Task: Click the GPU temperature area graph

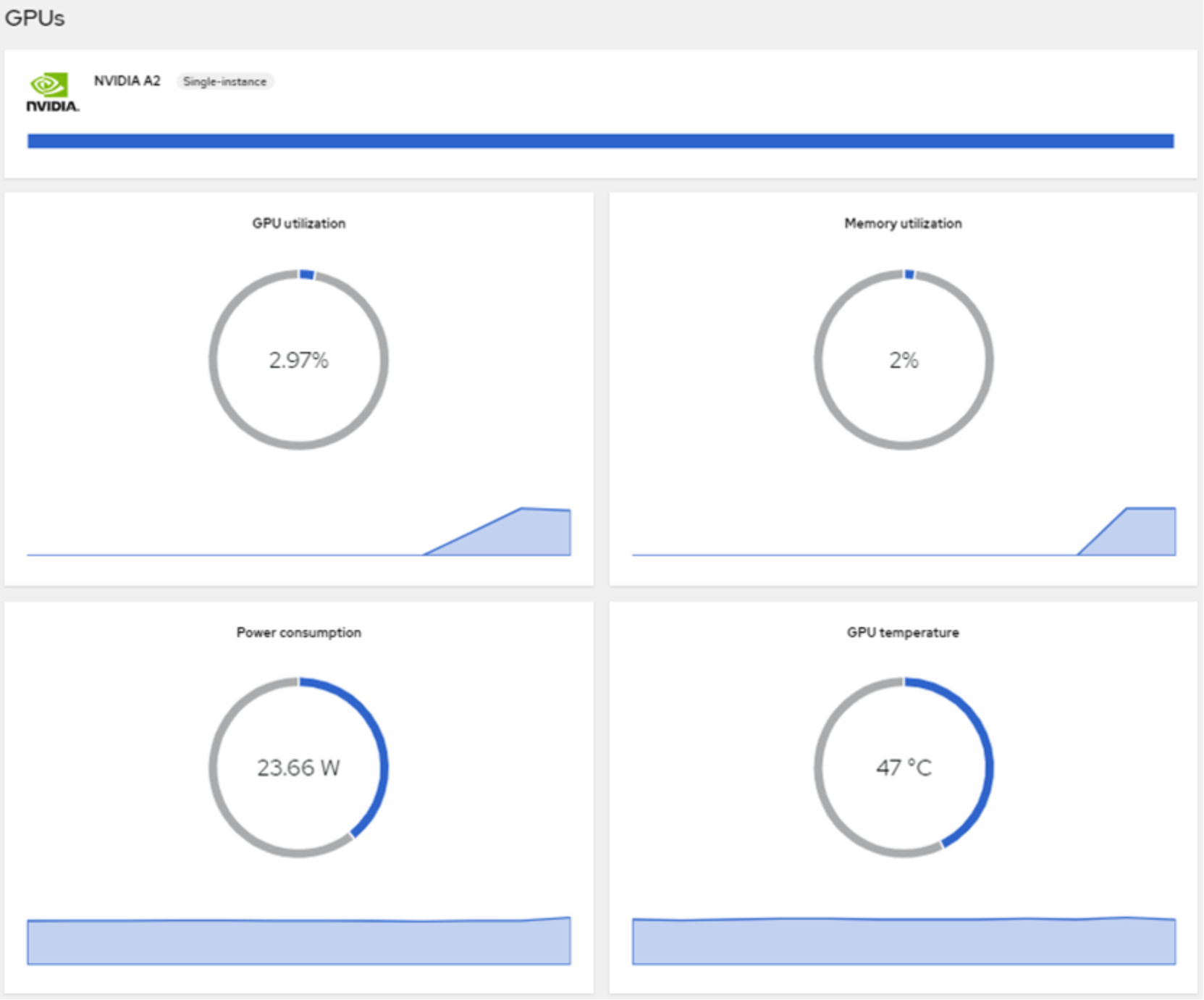Action: click(x=904, y=941)
